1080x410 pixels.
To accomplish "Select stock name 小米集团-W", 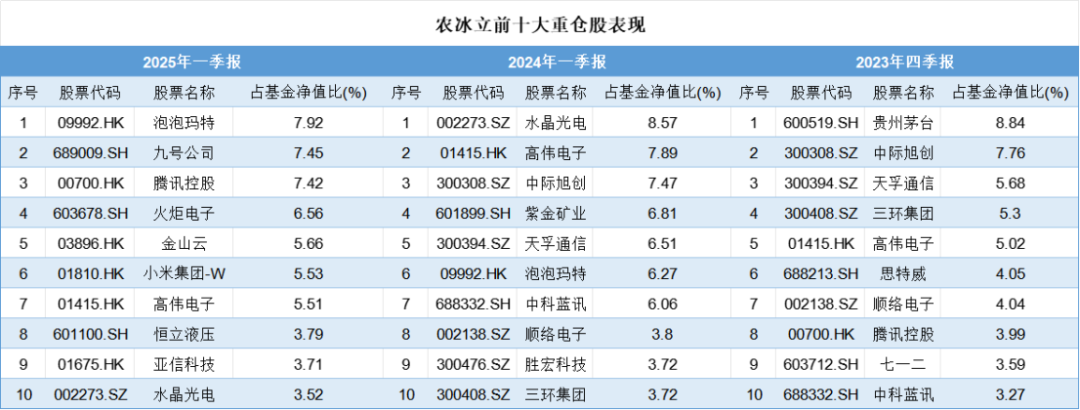I will (x=184, y=274).
